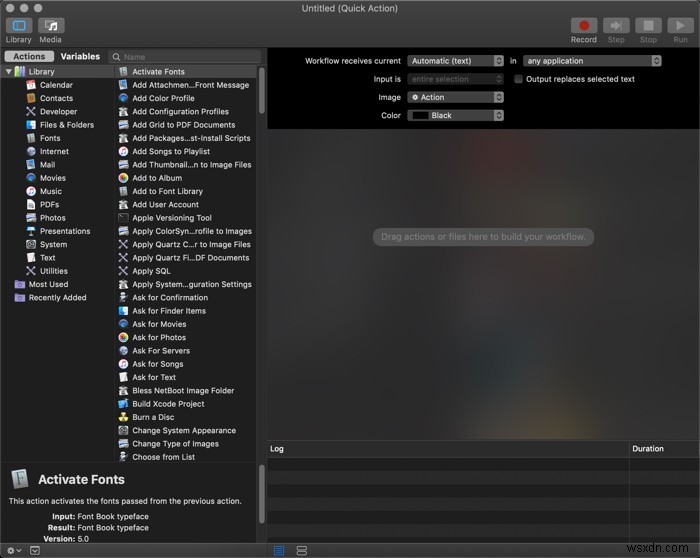Viewport: 700px width, 558px height.
Task: Select the Calendar category icon
Action: 31,85
